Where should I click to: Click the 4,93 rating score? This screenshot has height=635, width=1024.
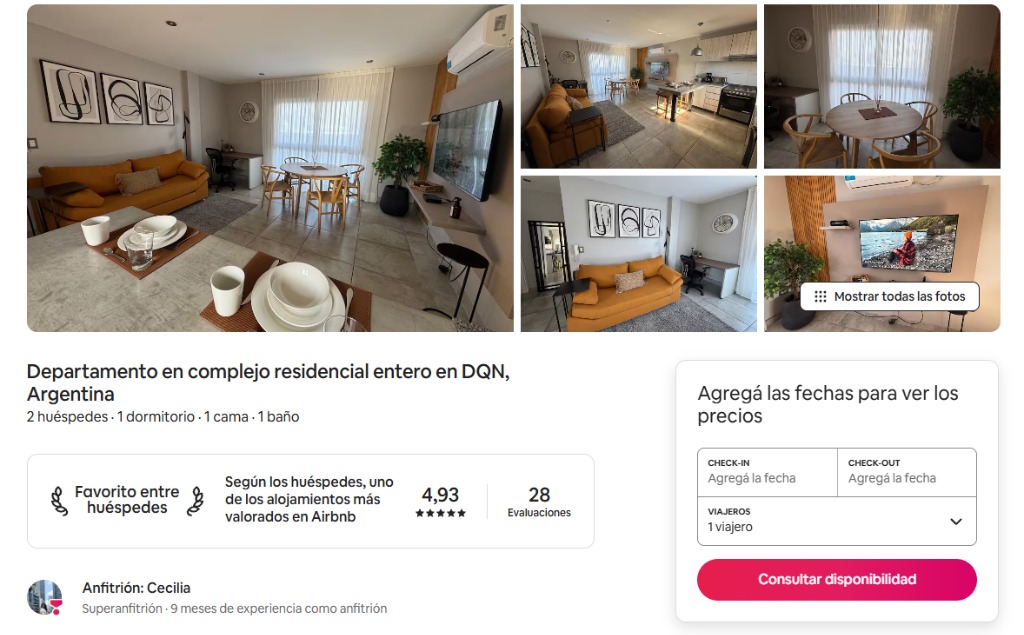coord(440,495)
